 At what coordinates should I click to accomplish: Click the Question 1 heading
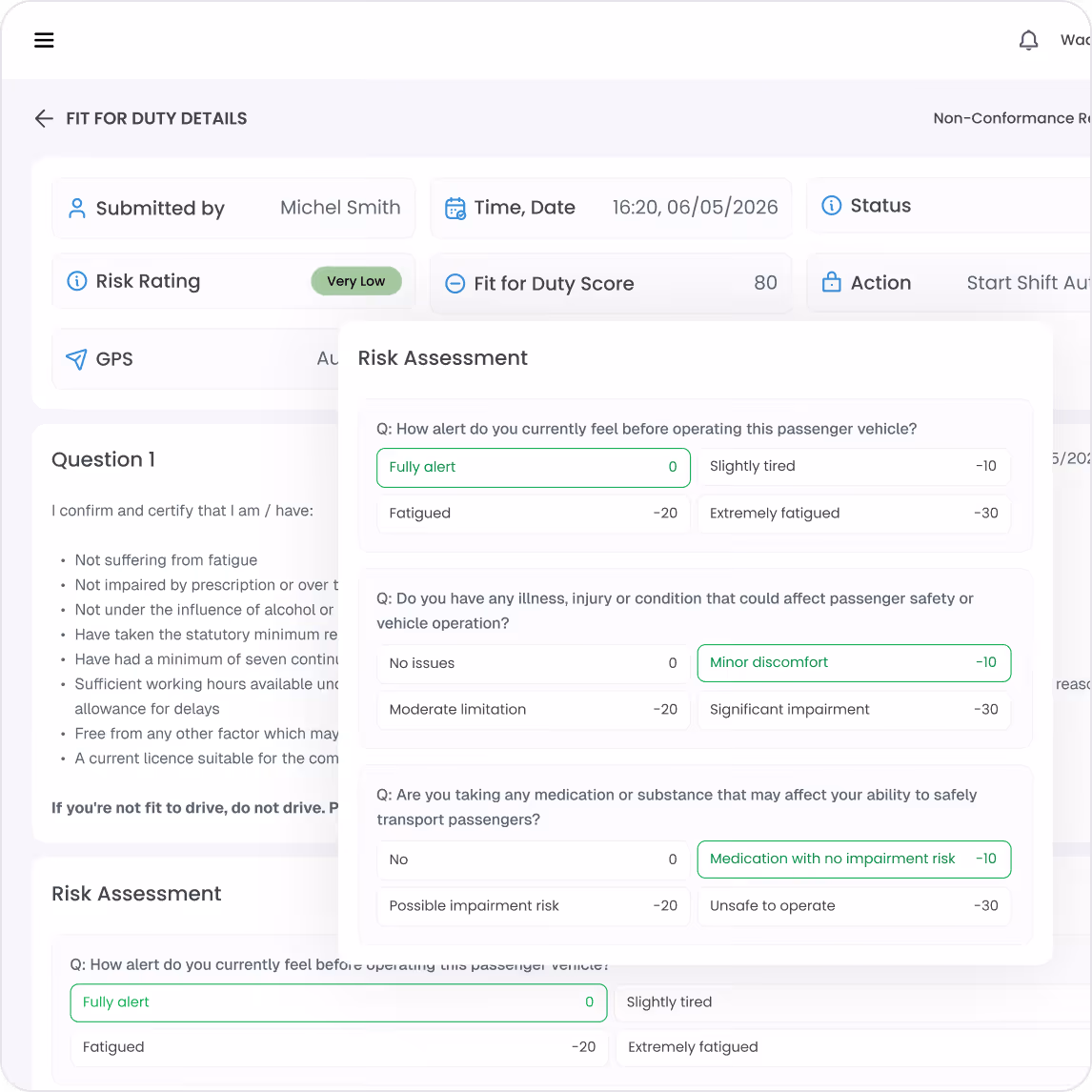click(103, 459)
